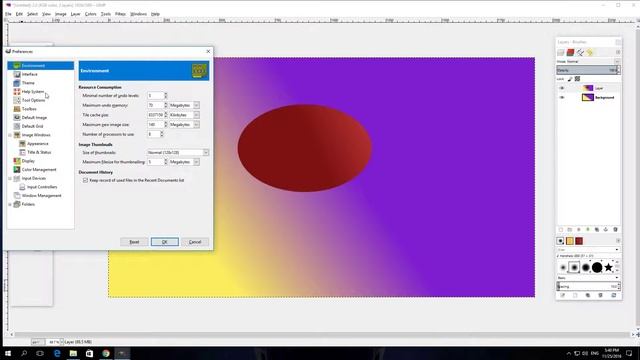640x360 pixels.
Task: Click Maximum new image size value field
Action: point(157,124)
